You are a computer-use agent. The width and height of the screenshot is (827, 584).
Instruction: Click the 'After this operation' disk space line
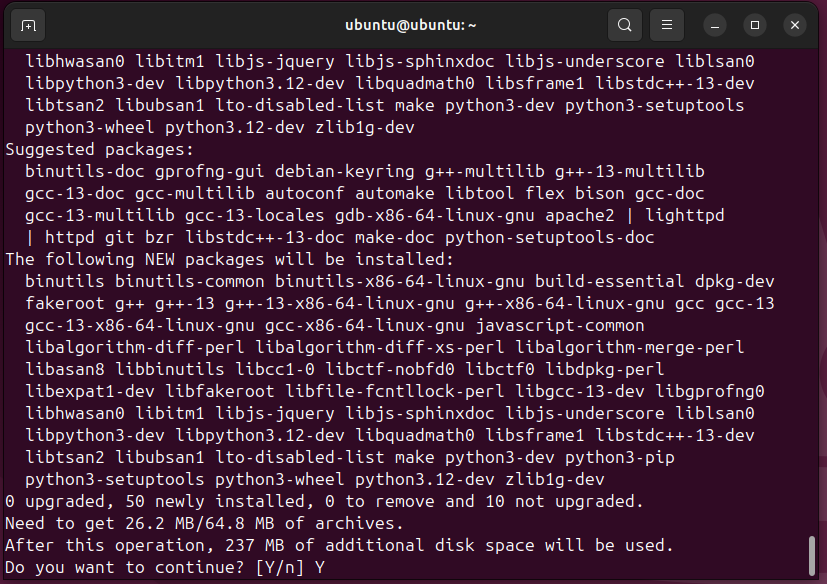click(x=340, y=545)
